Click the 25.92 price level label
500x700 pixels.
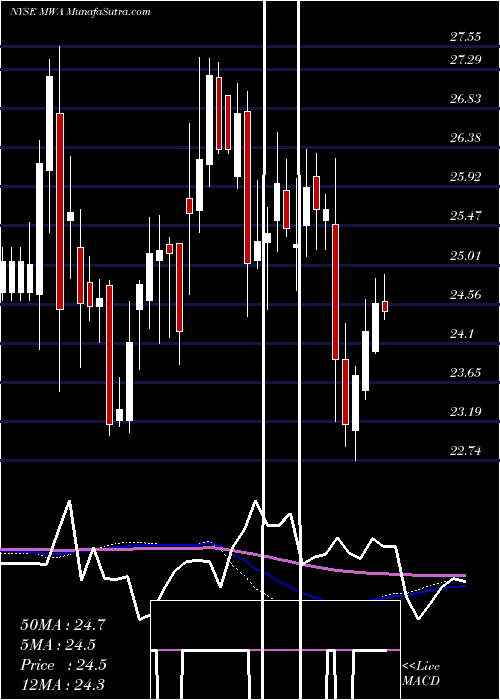click(466, 177)
